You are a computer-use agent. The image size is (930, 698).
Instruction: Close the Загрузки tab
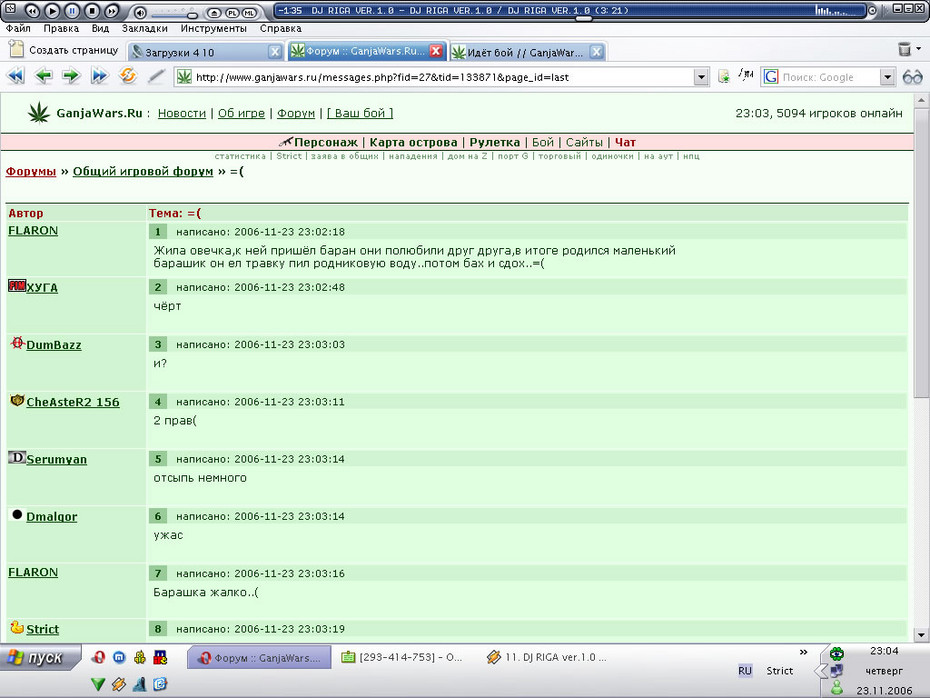coord(275,52)
